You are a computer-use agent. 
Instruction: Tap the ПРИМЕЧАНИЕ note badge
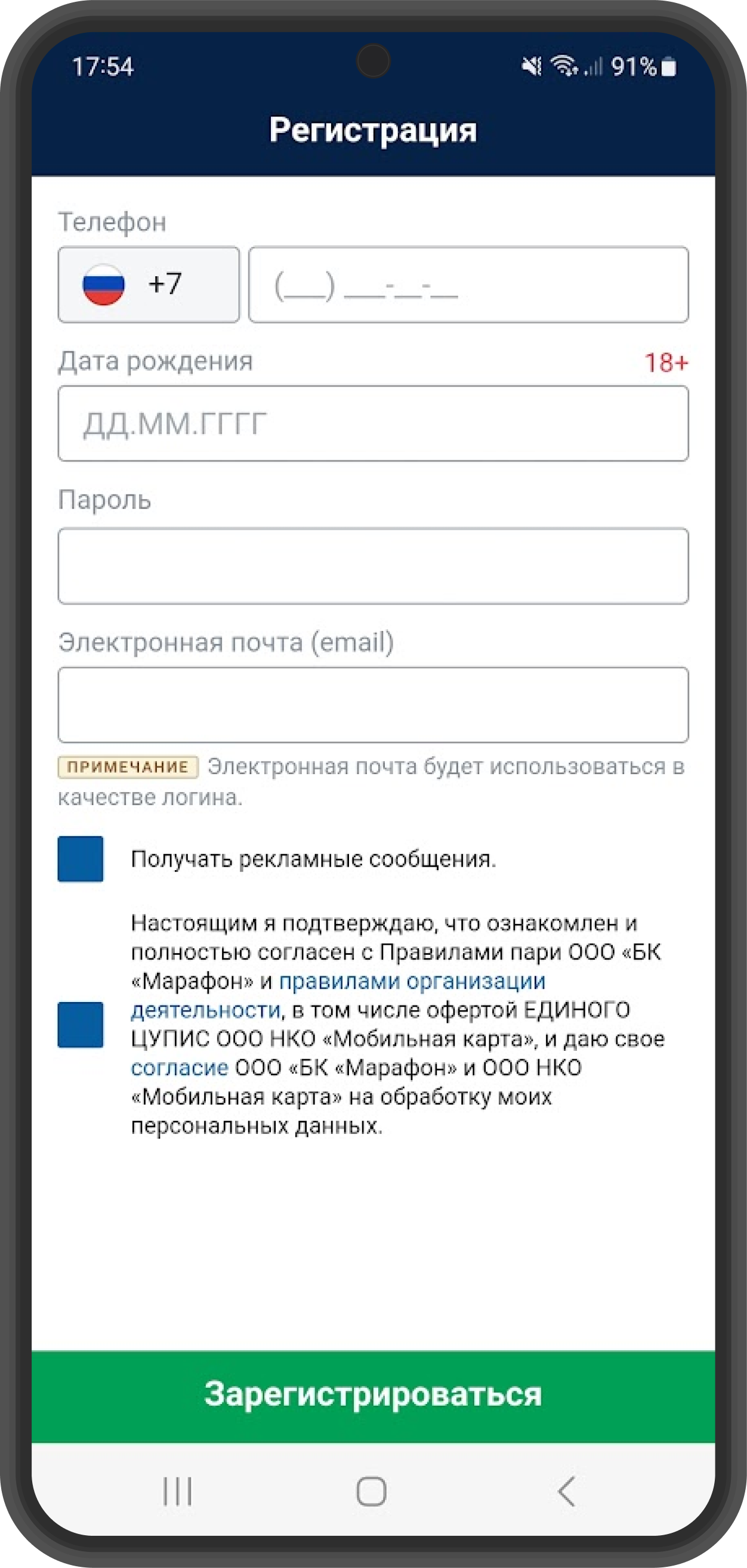128,767
